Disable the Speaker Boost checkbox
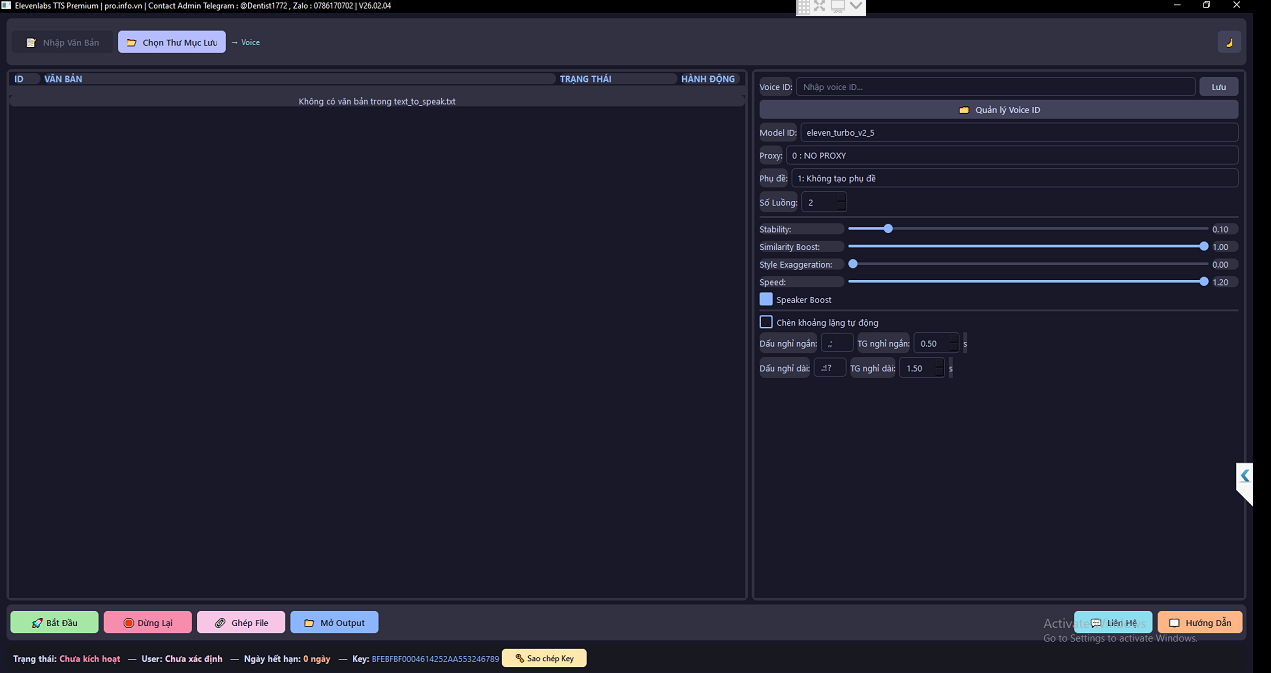 [766, 300]
